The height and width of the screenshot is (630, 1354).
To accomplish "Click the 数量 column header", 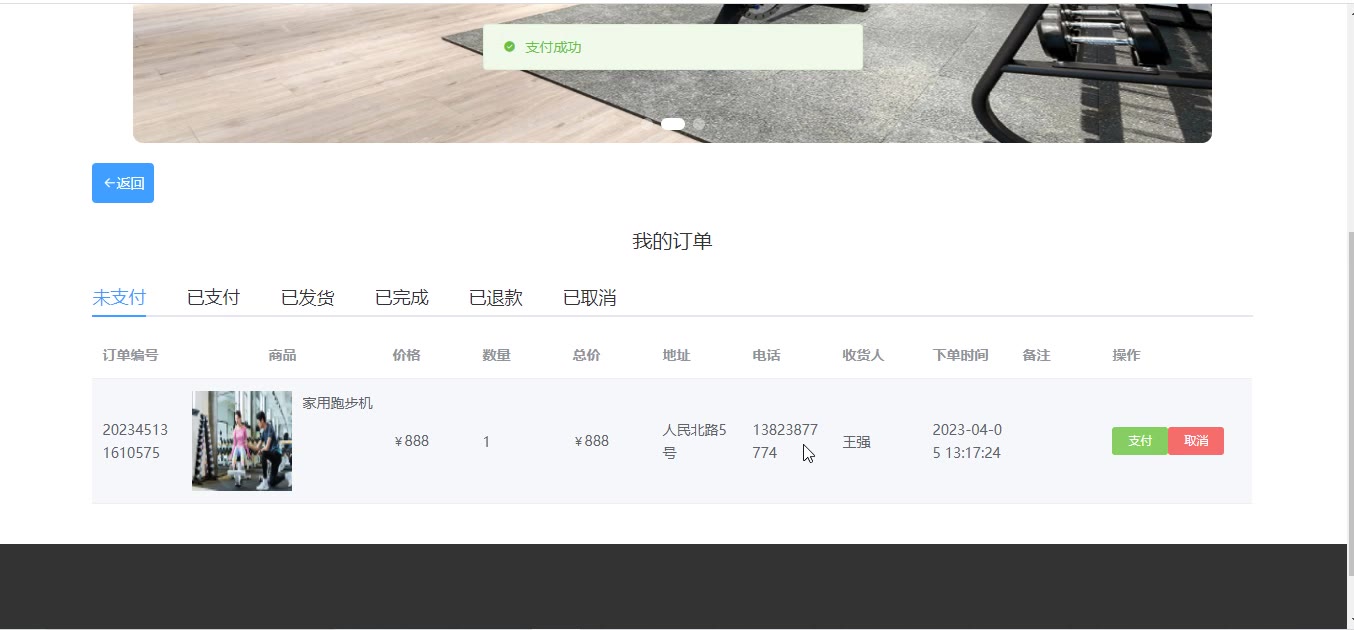I will (496, 355).
